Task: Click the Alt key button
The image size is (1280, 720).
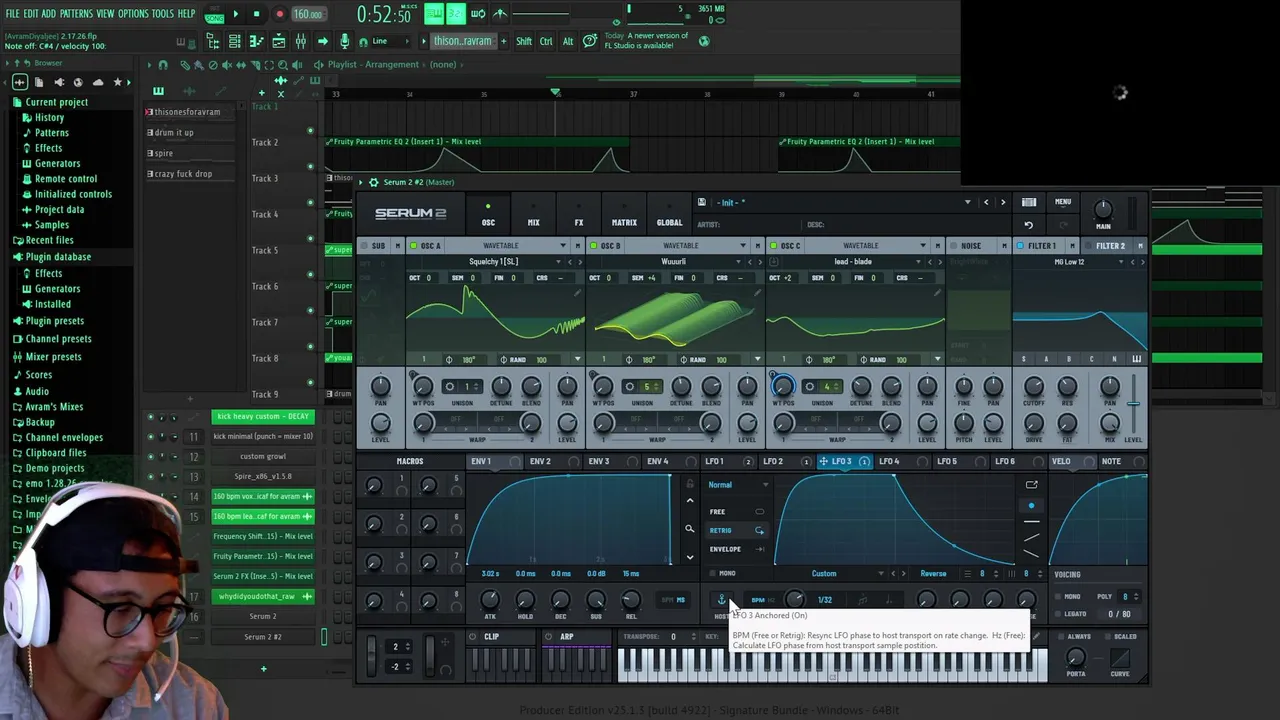Action: coord(568,41)
